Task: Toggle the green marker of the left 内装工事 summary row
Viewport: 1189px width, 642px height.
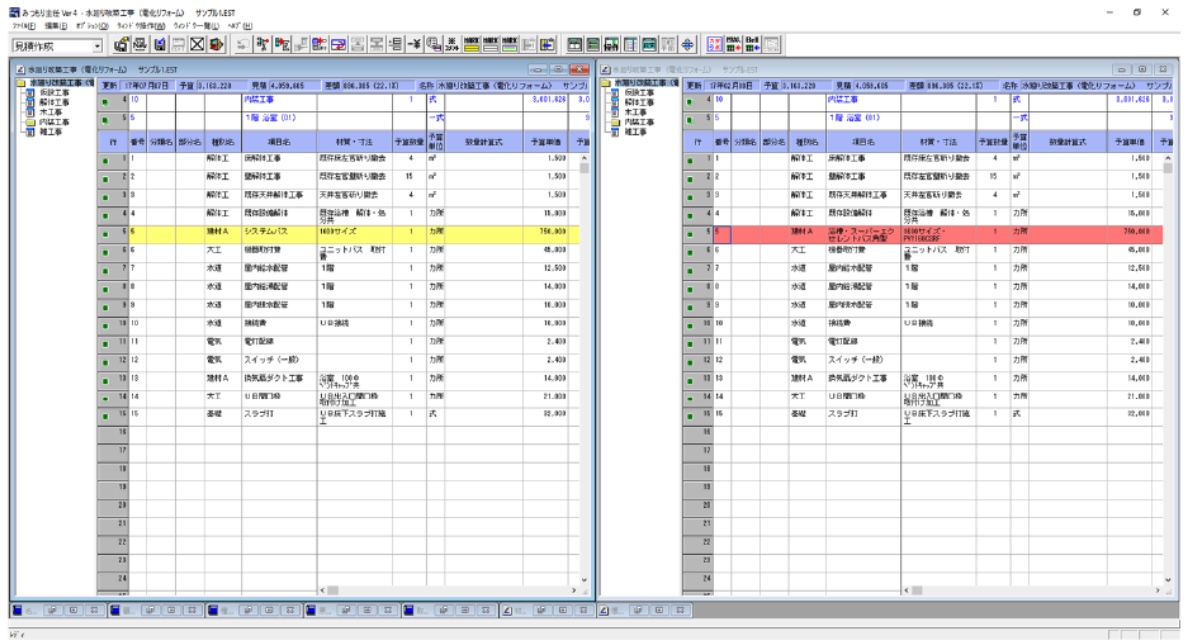Action: 105,102
